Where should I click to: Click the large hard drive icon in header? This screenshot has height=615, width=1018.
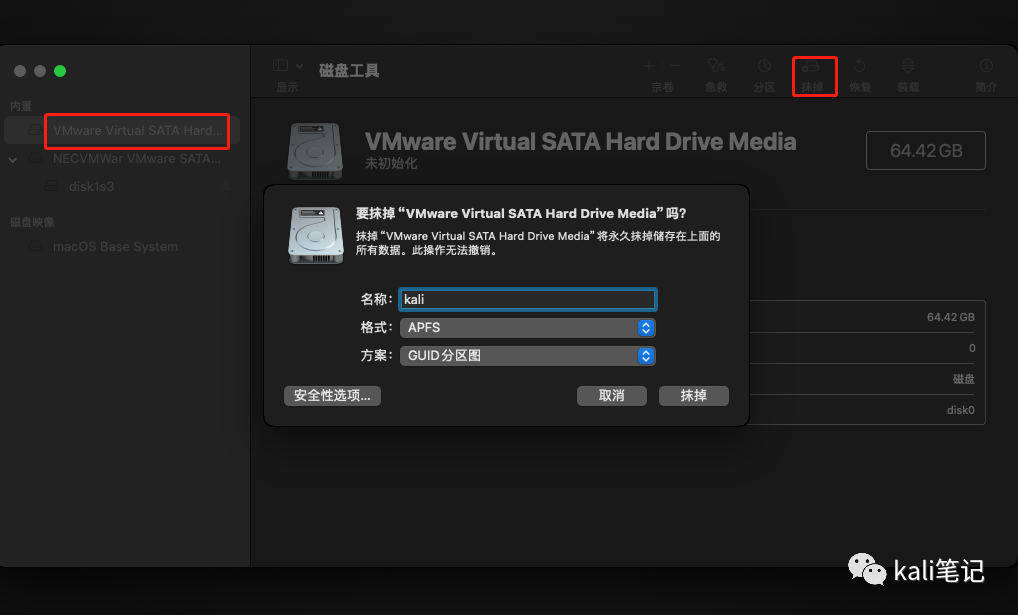coord(315,151)
